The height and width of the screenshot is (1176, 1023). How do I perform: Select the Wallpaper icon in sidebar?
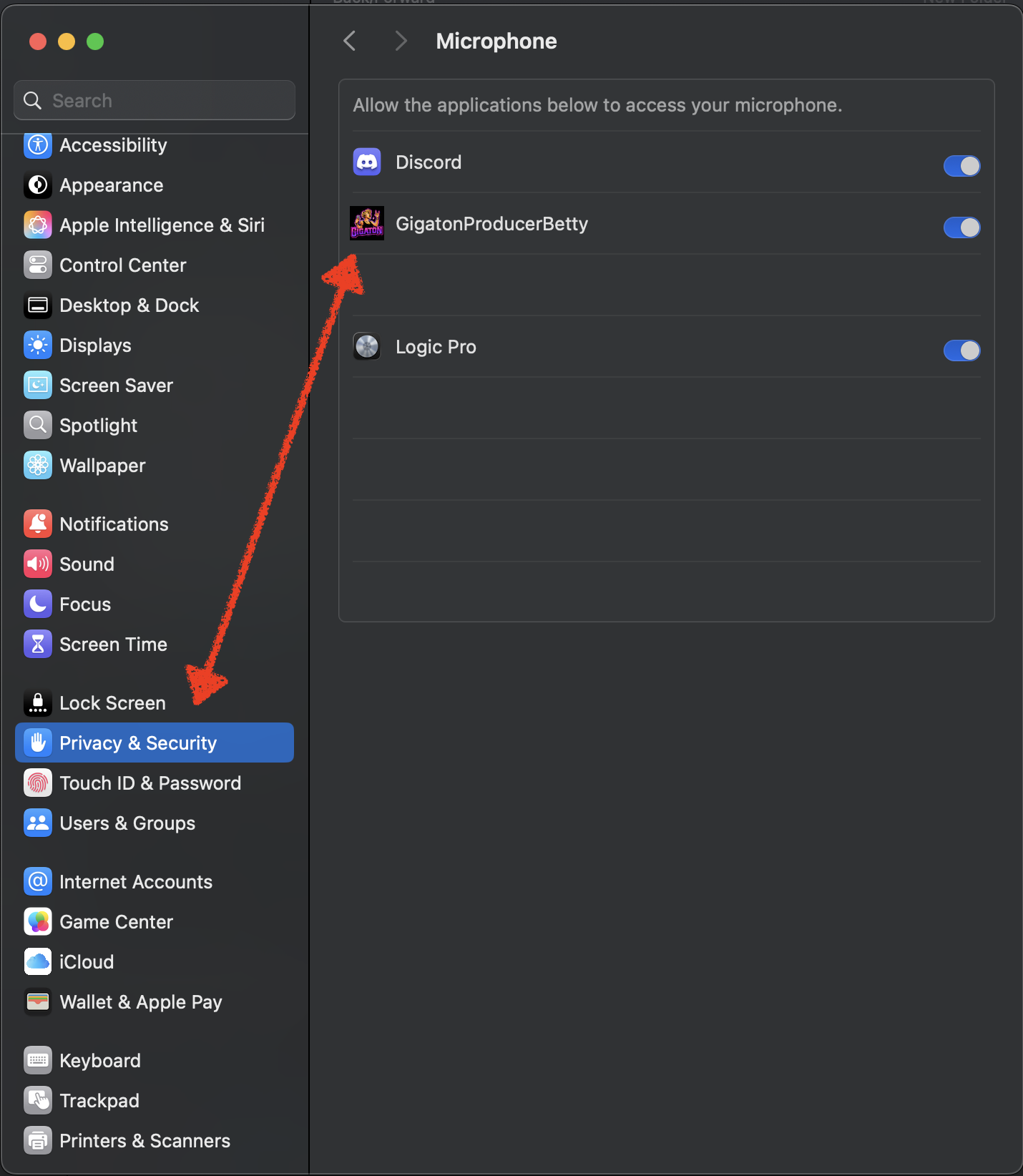[38, 466]
